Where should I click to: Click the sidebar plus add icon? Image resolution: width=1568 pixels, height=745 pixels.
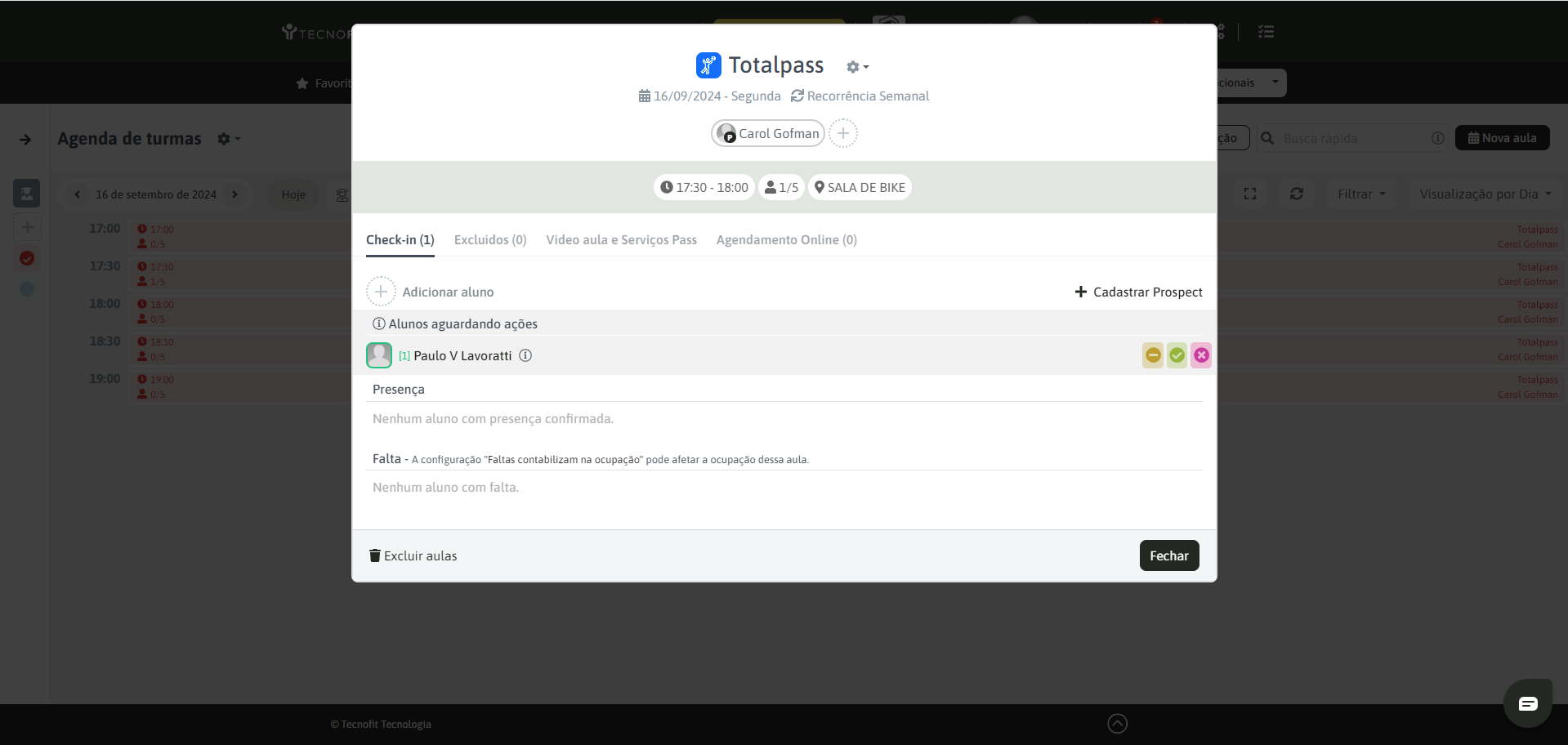[x=27, y=227]
